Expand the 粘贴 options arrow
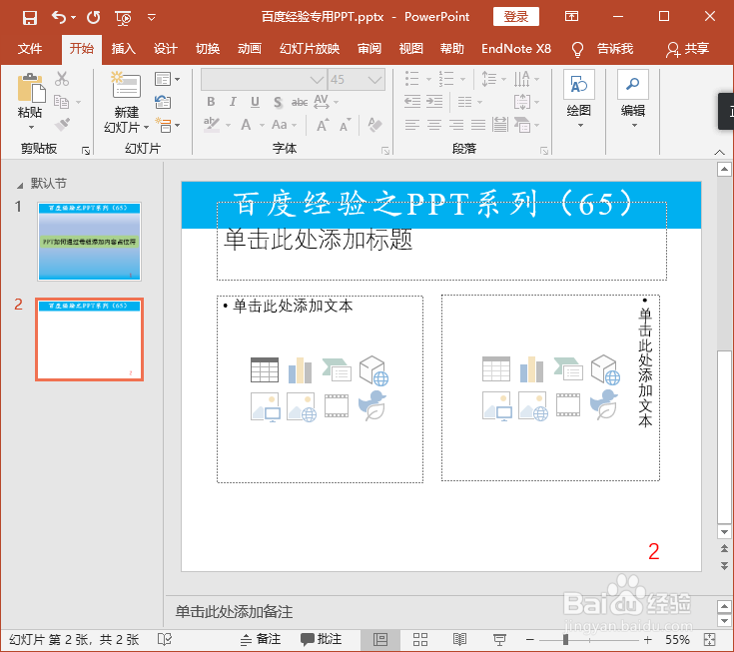 (31, 127)
